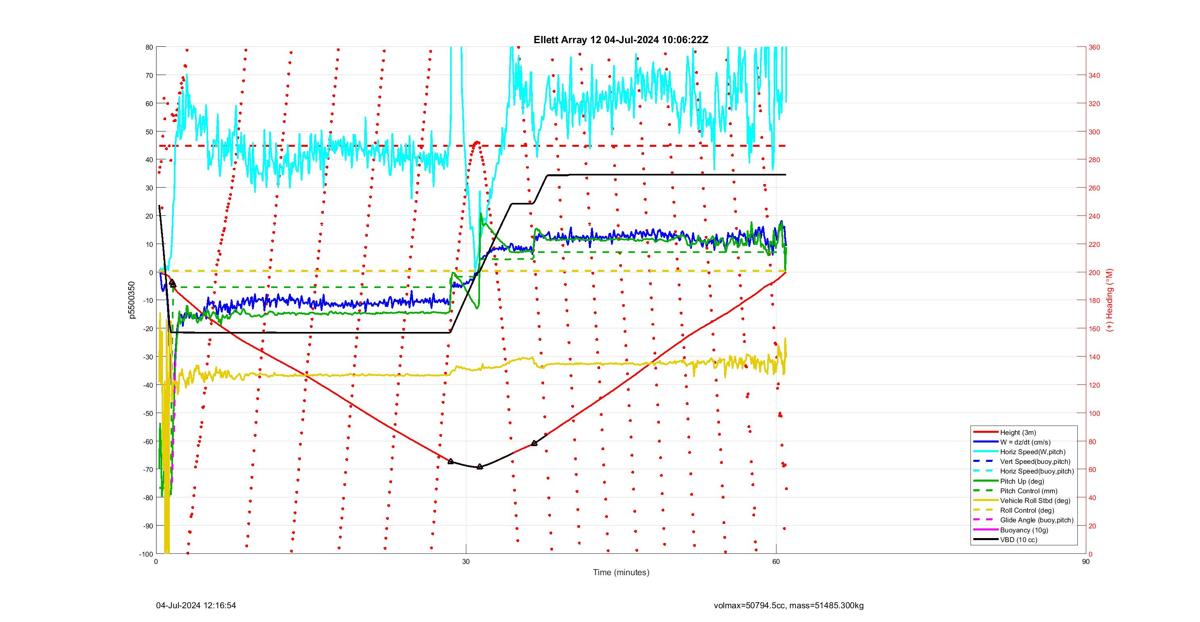Click the right heading-axis tick label '200'
Viewport: 1200px width, 622px height.
pyautogui.click(x=1095, y=272)
